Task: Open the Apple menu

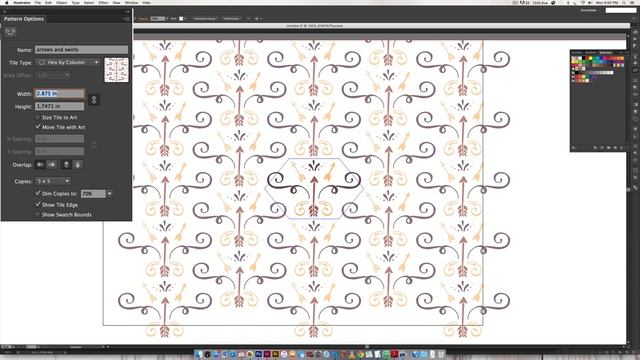Action: (x=7, y=2)
